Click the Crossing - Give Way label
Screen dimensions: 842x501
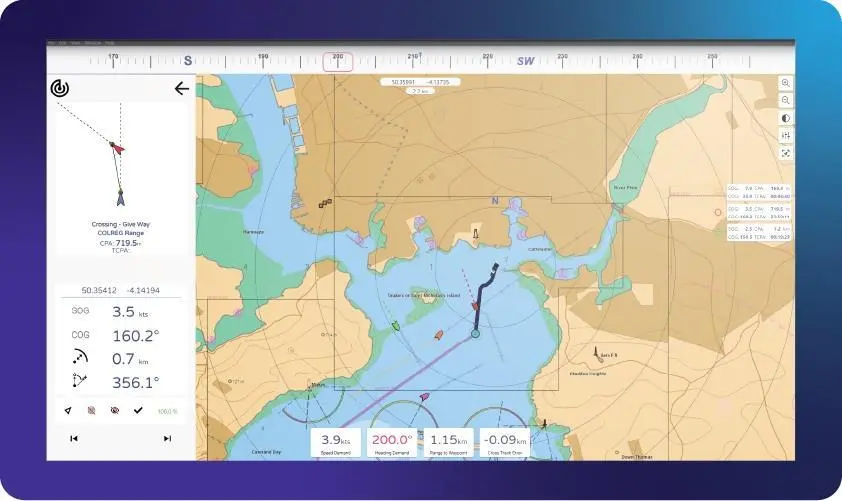[x=121, y=224]
